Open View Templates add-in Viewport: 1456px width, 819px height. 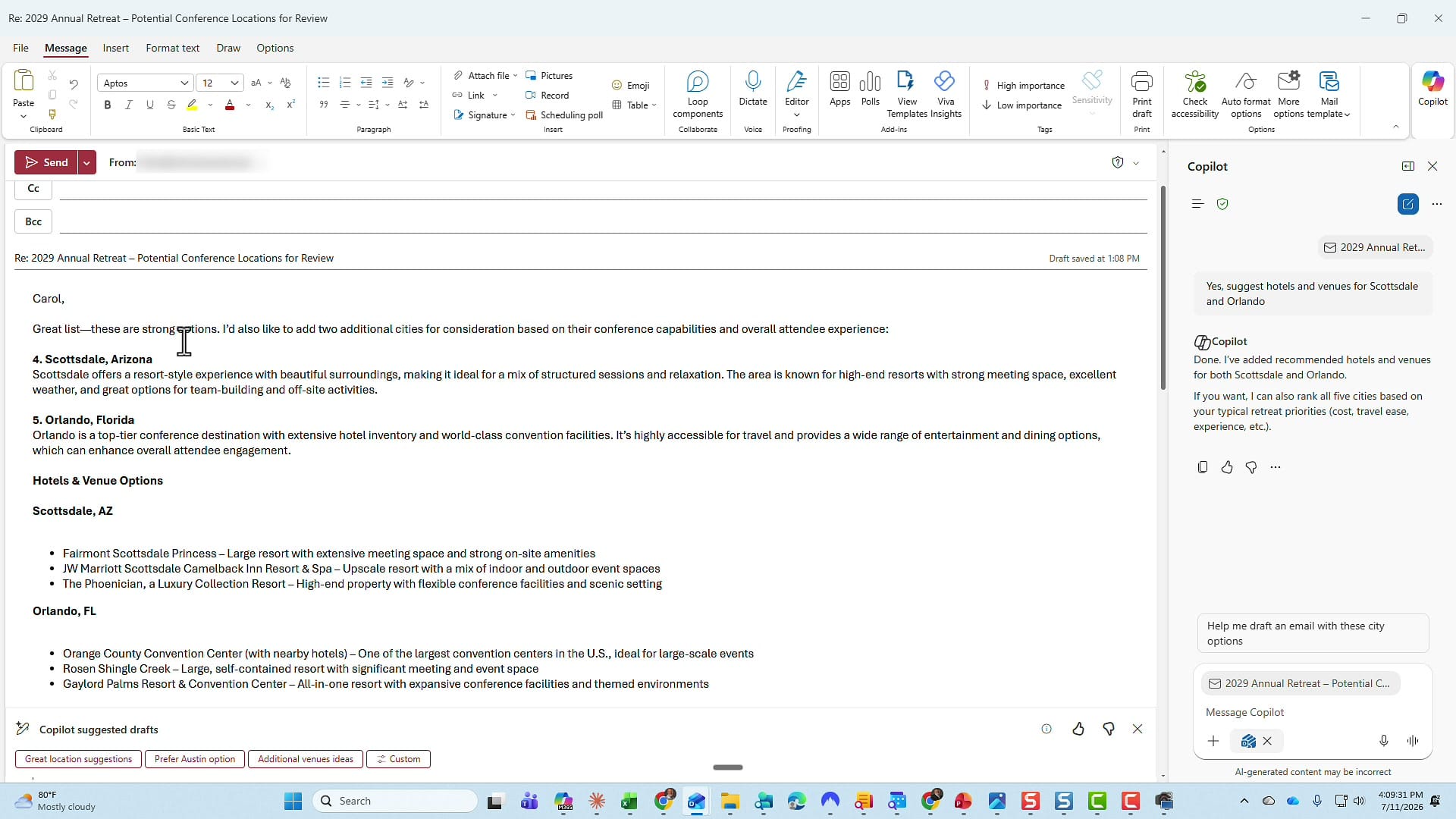tap(907, 94)
